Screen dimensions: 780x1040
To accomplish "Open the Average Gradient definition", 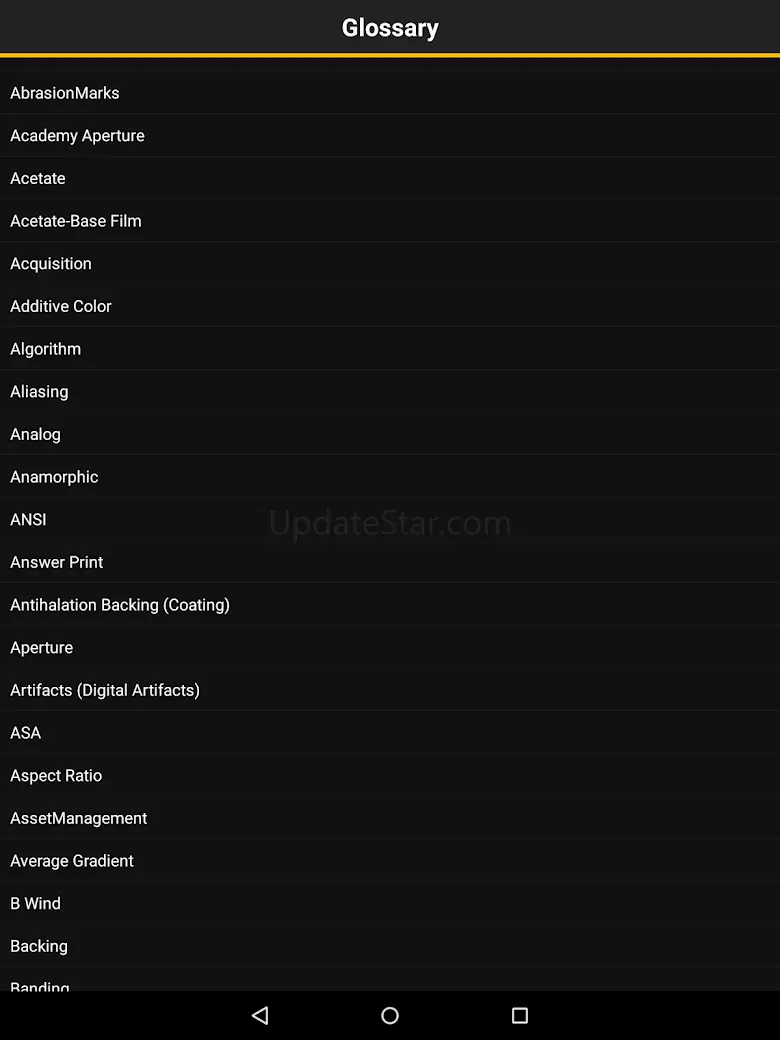I will (390, 861).
